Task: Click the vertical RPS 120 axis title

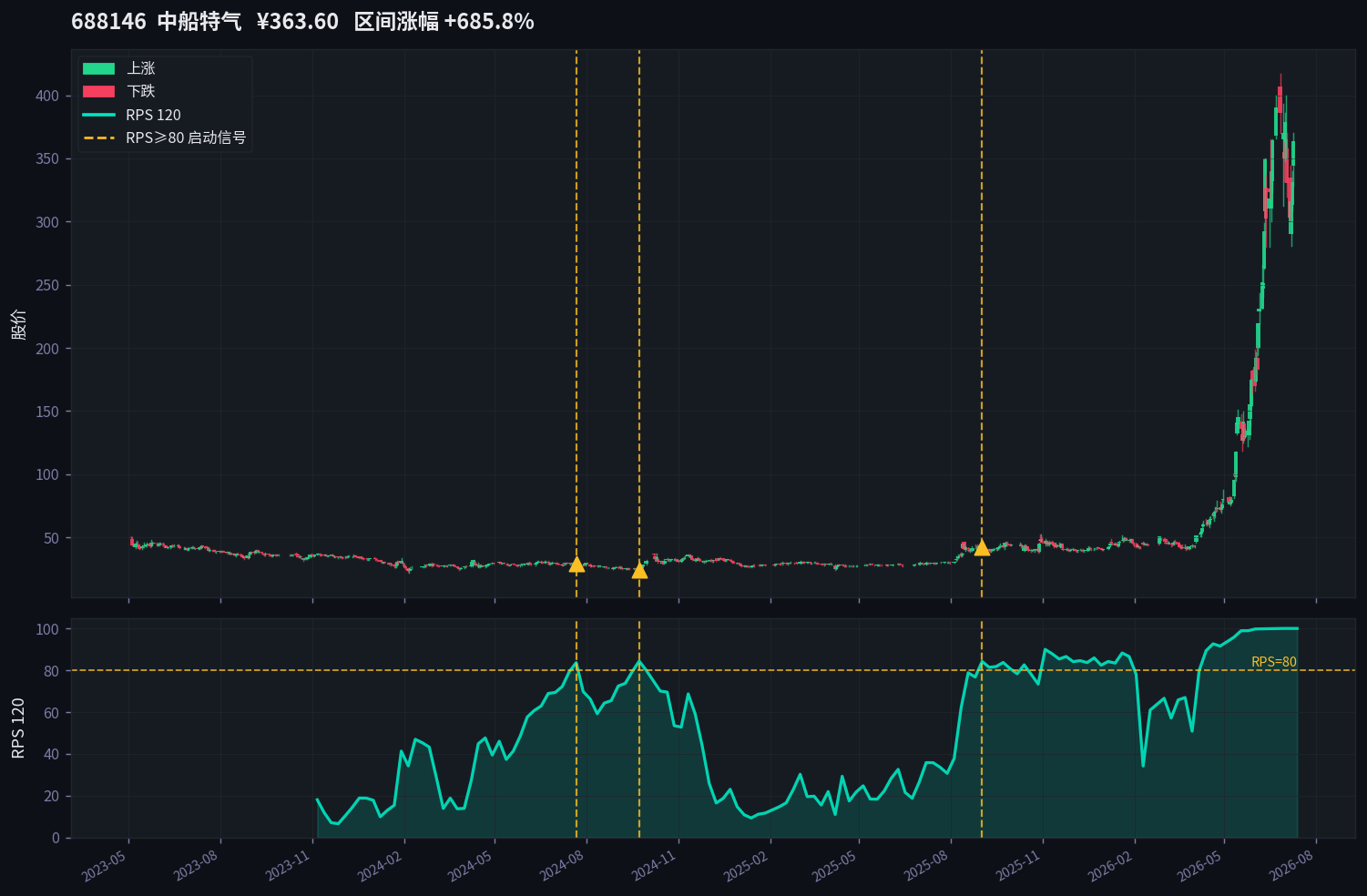Action: (x=18, y=728)
